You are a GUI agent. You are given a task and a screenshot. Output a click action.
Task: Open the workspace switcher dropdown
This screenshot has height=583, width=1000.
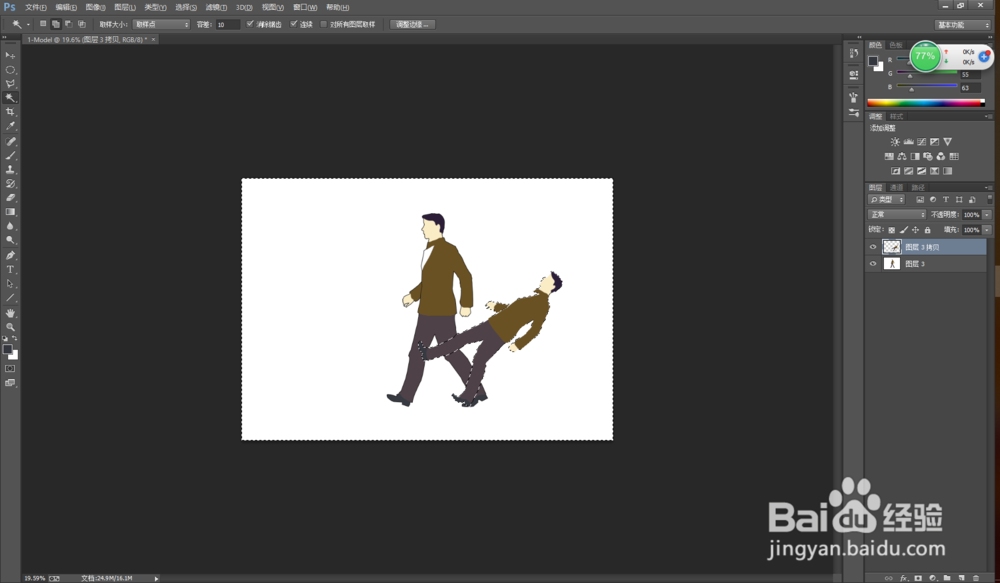962,25
